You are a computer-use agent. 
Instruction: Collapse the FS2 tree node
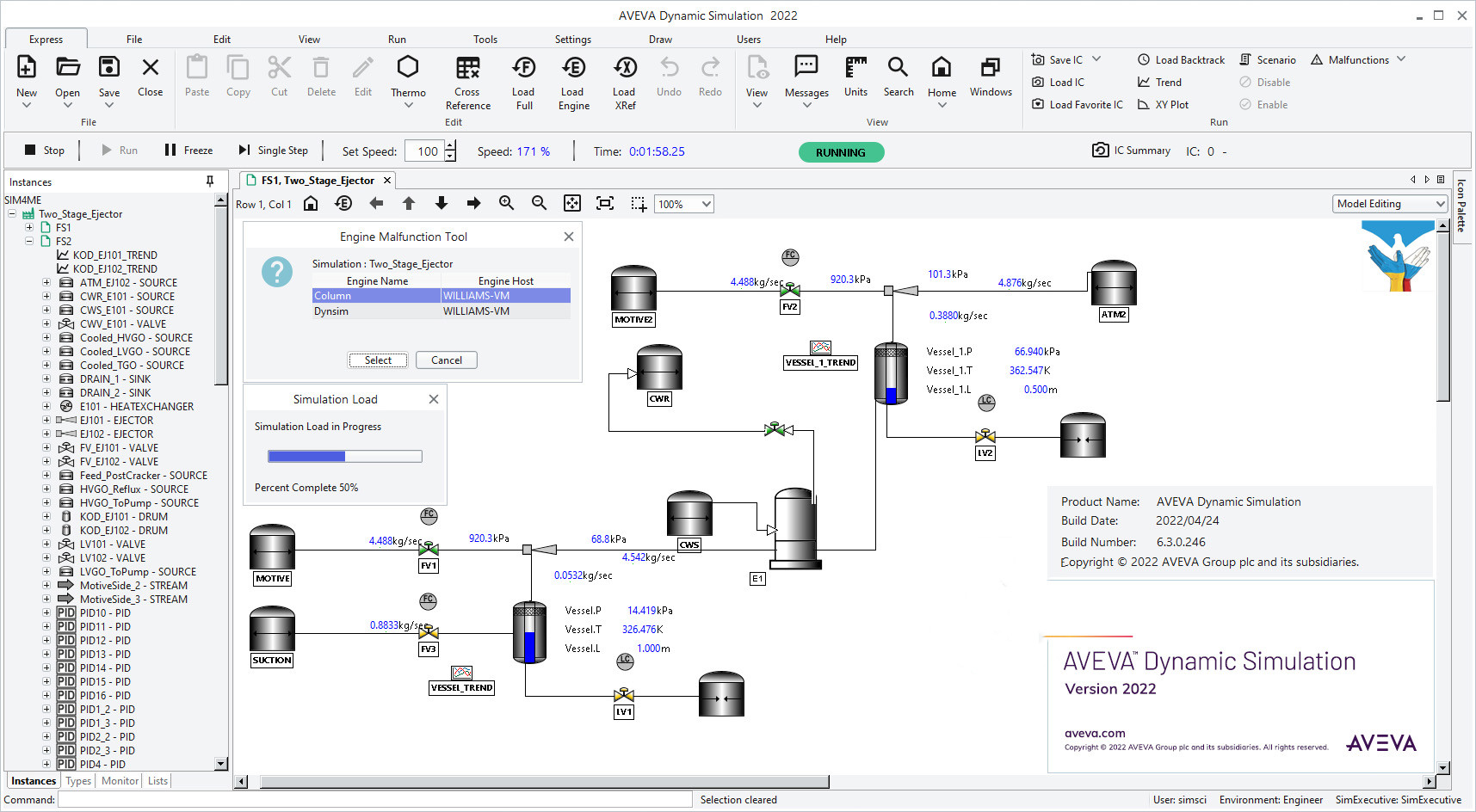pos(29,242)
